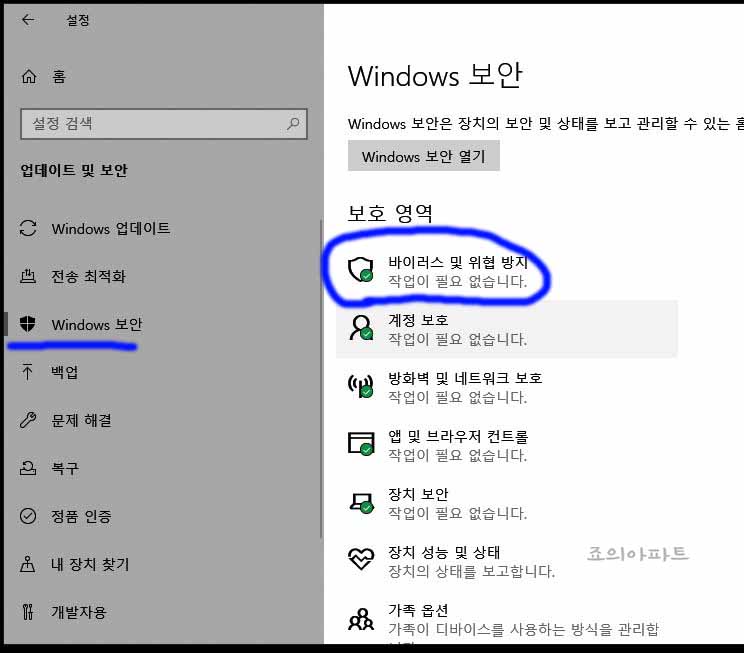
Task: Click the 정품 인증 checkmark circle icon
Action: (28, 515)
